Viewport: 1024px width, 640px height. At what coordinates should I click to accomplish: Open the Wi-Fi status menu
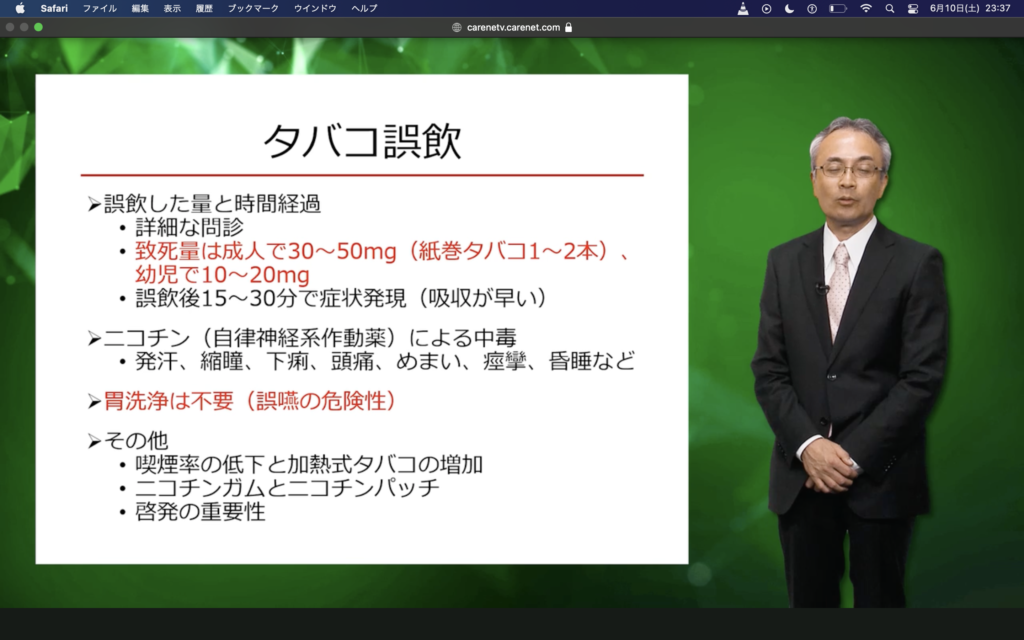[x=865, y=8]
